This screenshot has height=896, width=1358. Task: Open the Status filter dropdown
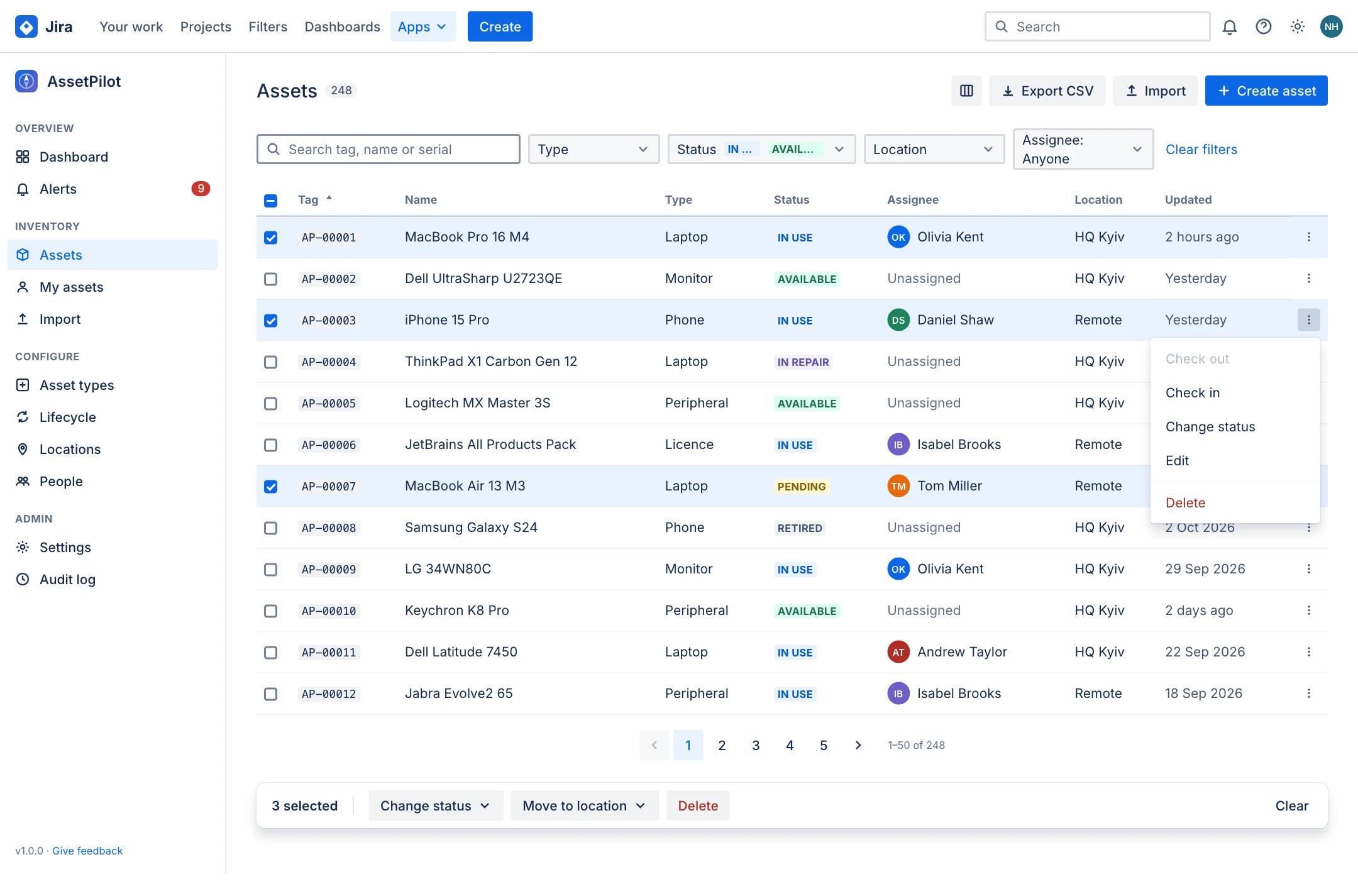click(x=761, y=149)
